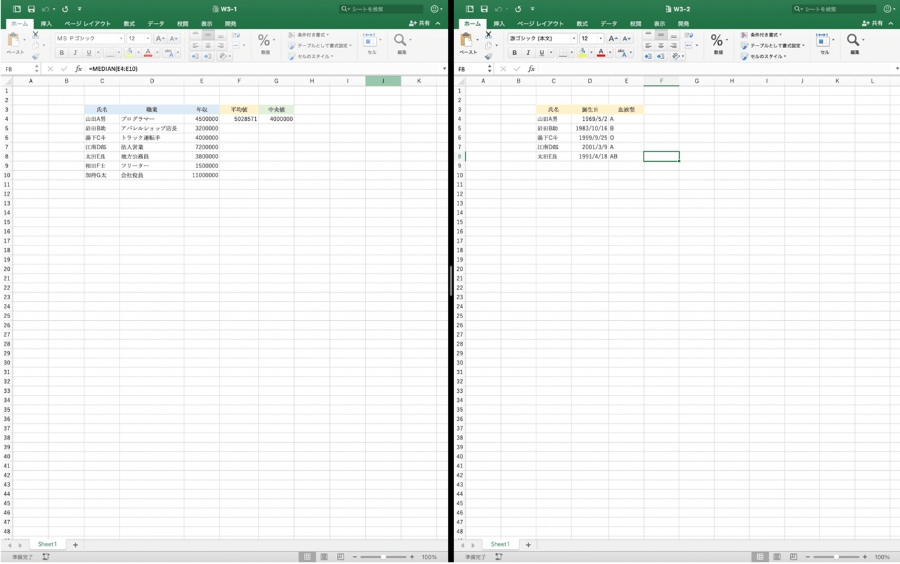Viewport: 900px width, 564px height.
Task: Open the font size 12 dropdown in W3-2
Action: [x=600, y=38]
